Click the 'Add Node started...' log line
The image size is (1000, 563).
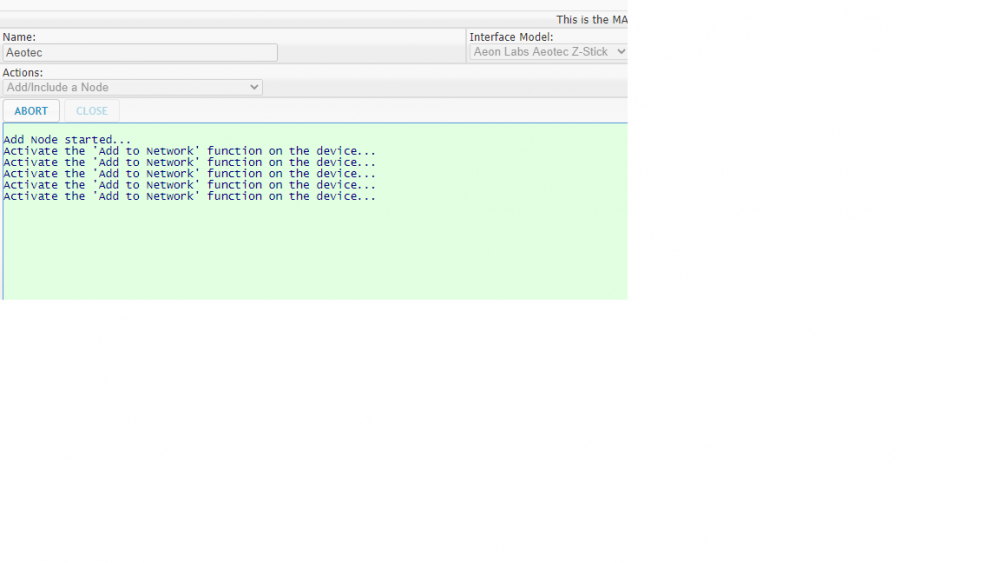tap(67, 140)
